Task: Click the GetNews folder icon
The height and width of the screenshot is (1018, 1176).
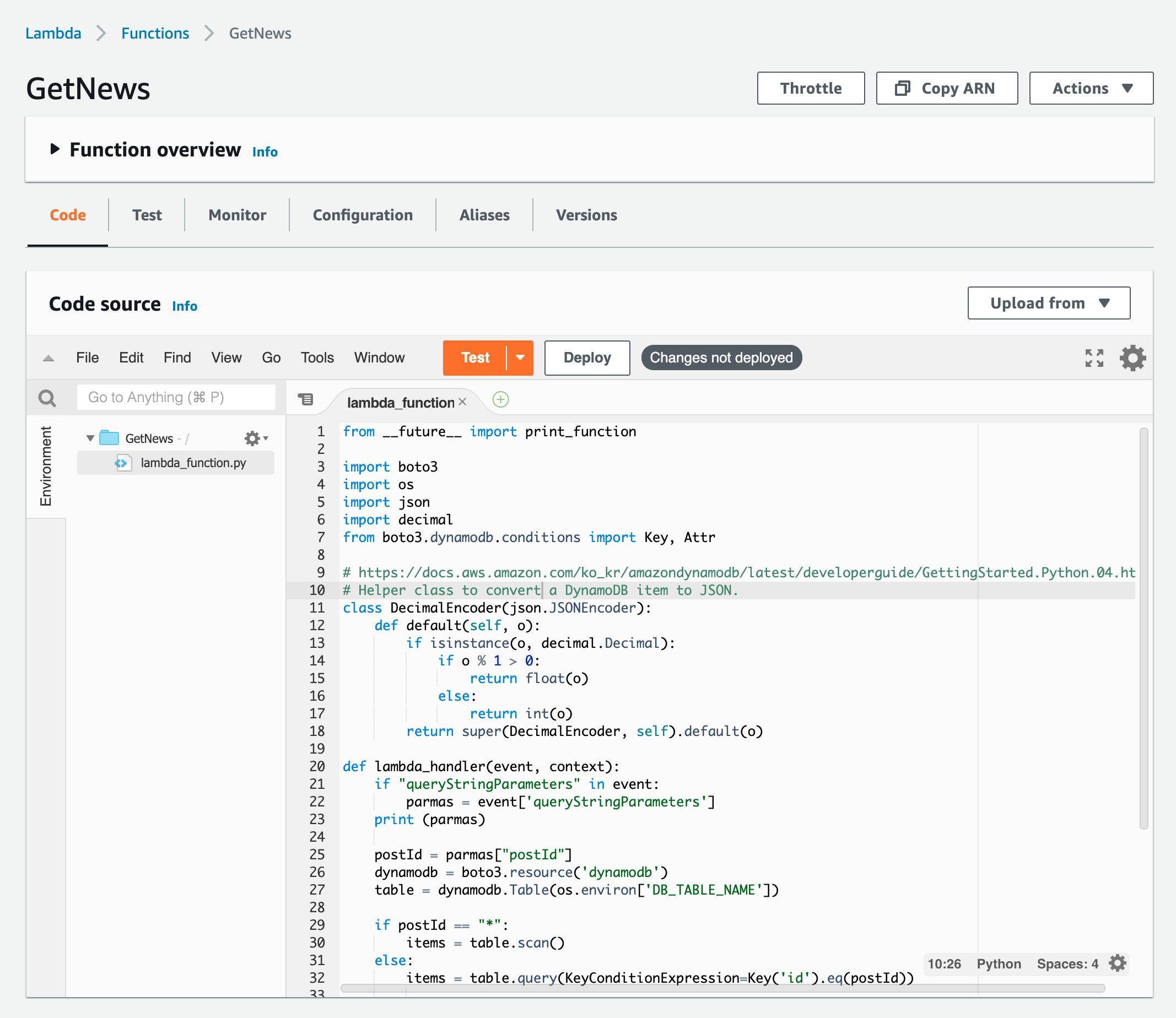Action: [x=109, y=437]
